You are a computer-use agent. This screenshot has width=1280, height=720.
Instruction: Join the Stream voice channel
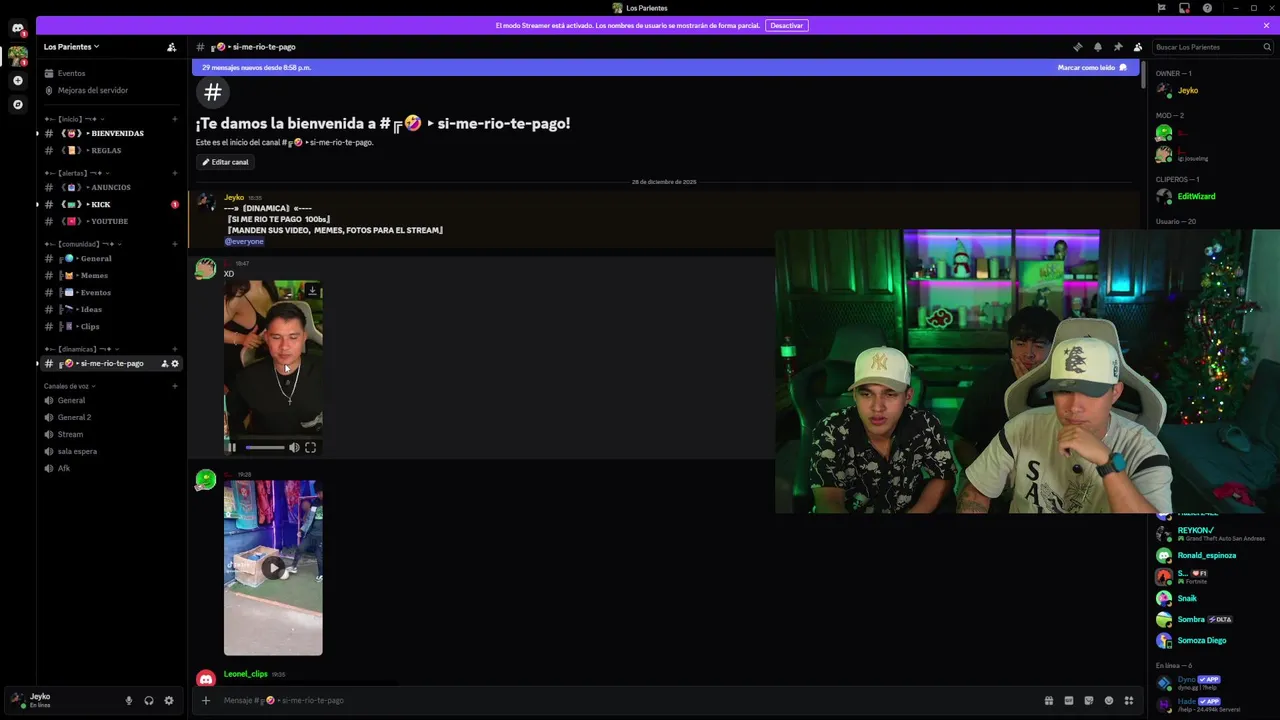click(110, 435)
